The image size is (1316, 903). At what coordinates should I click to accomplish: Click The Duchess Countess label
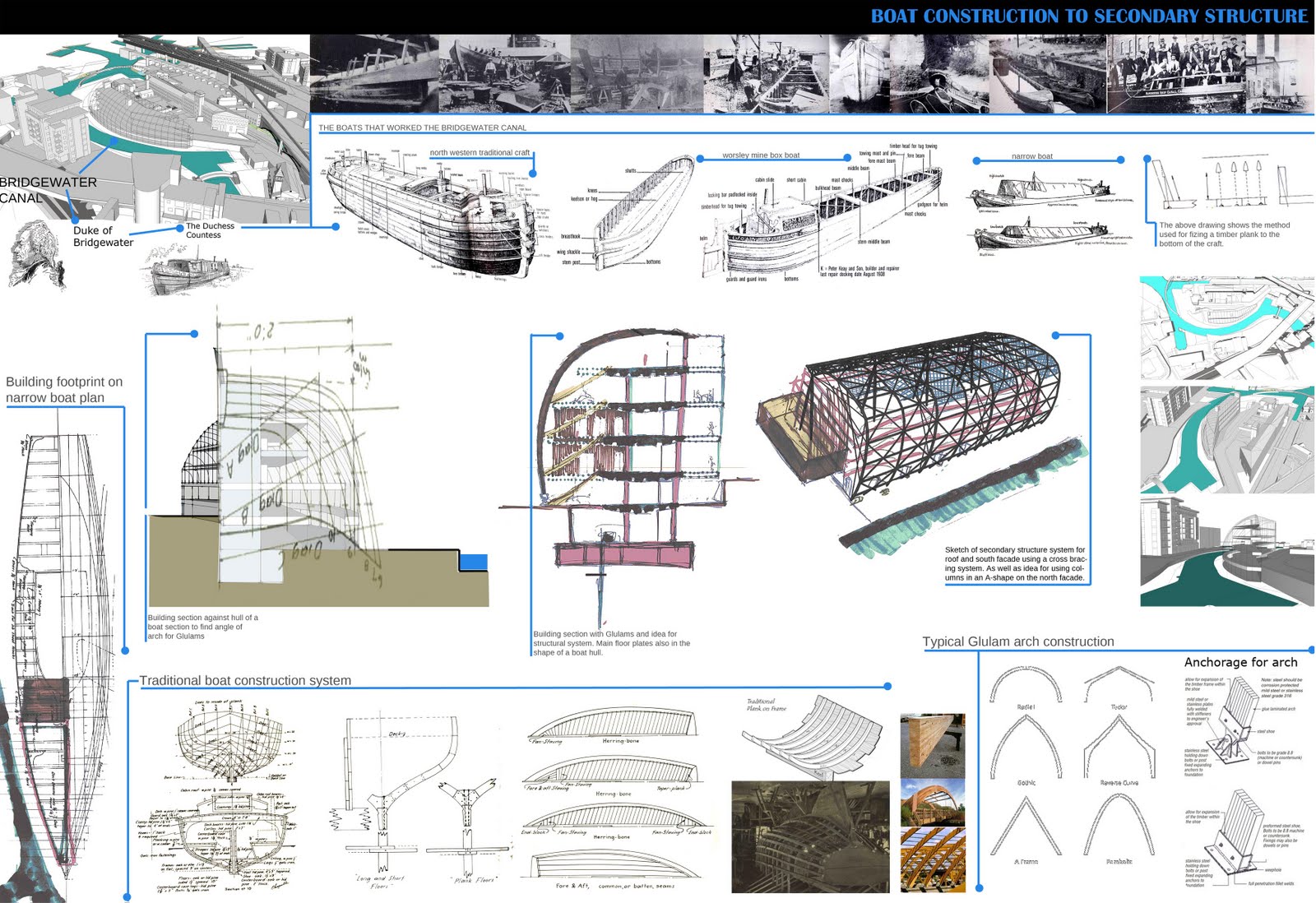[x=211, y=229]
